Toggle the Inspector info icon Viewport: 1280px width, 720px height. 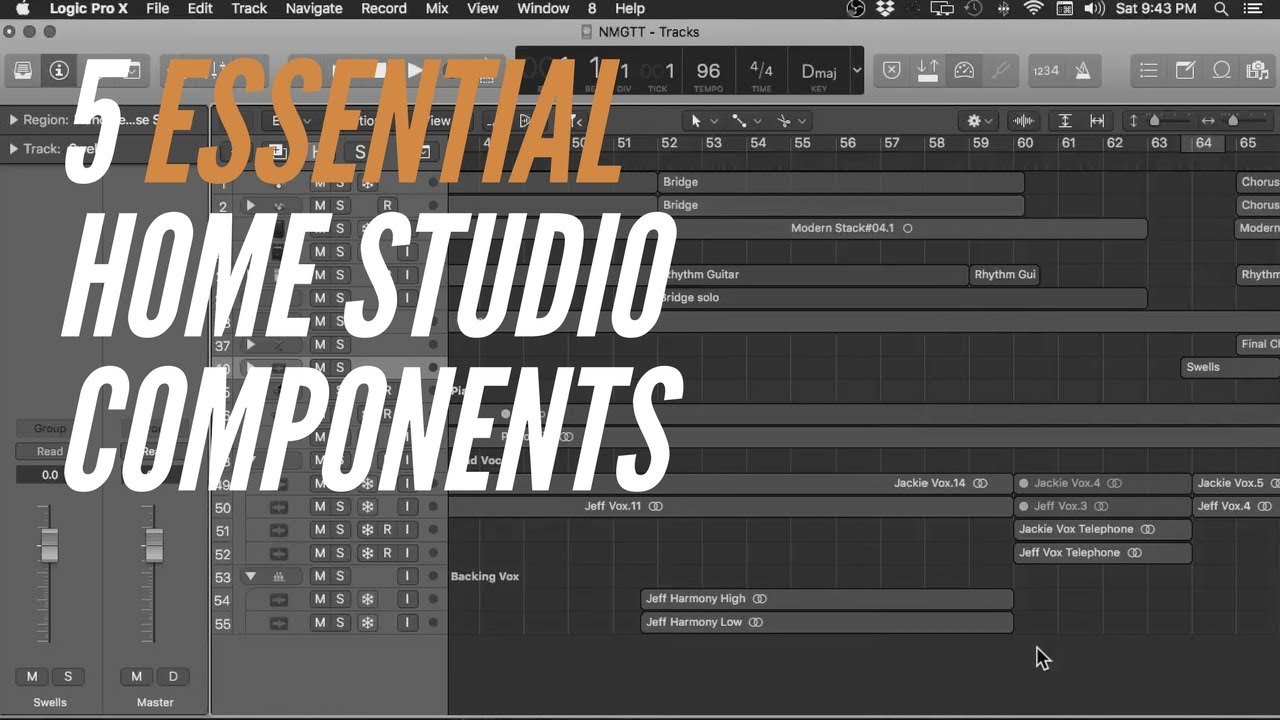click(59, 70)
